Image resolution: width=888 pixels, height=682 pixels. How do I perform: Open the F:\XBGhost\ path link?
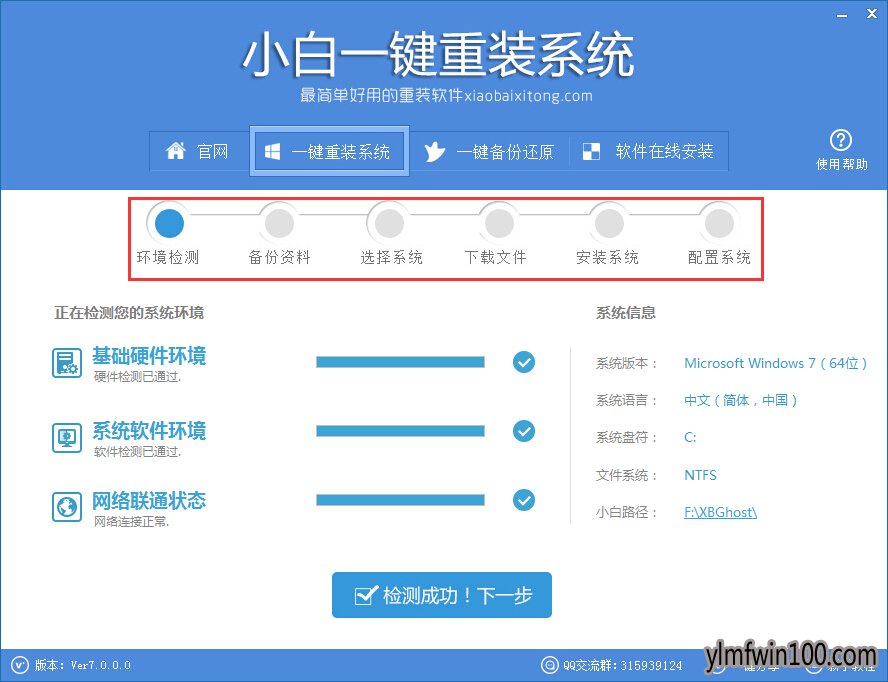pos(720,512)
